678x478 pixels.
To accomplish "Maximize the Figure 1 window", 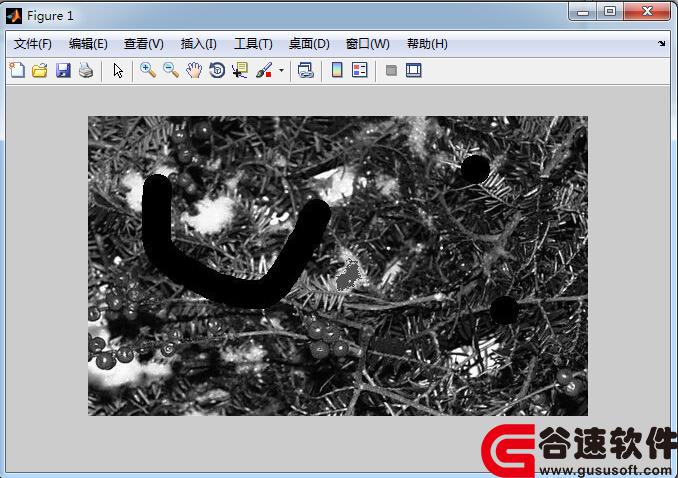I will (610, 12).
